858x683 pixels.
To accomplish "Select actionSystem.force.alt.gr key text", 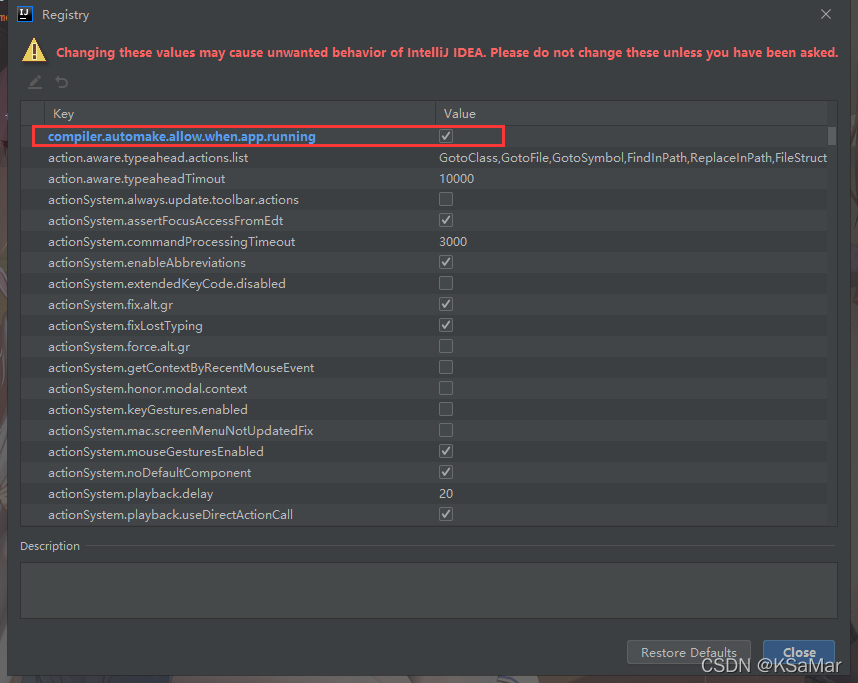I will coord(119,346).
